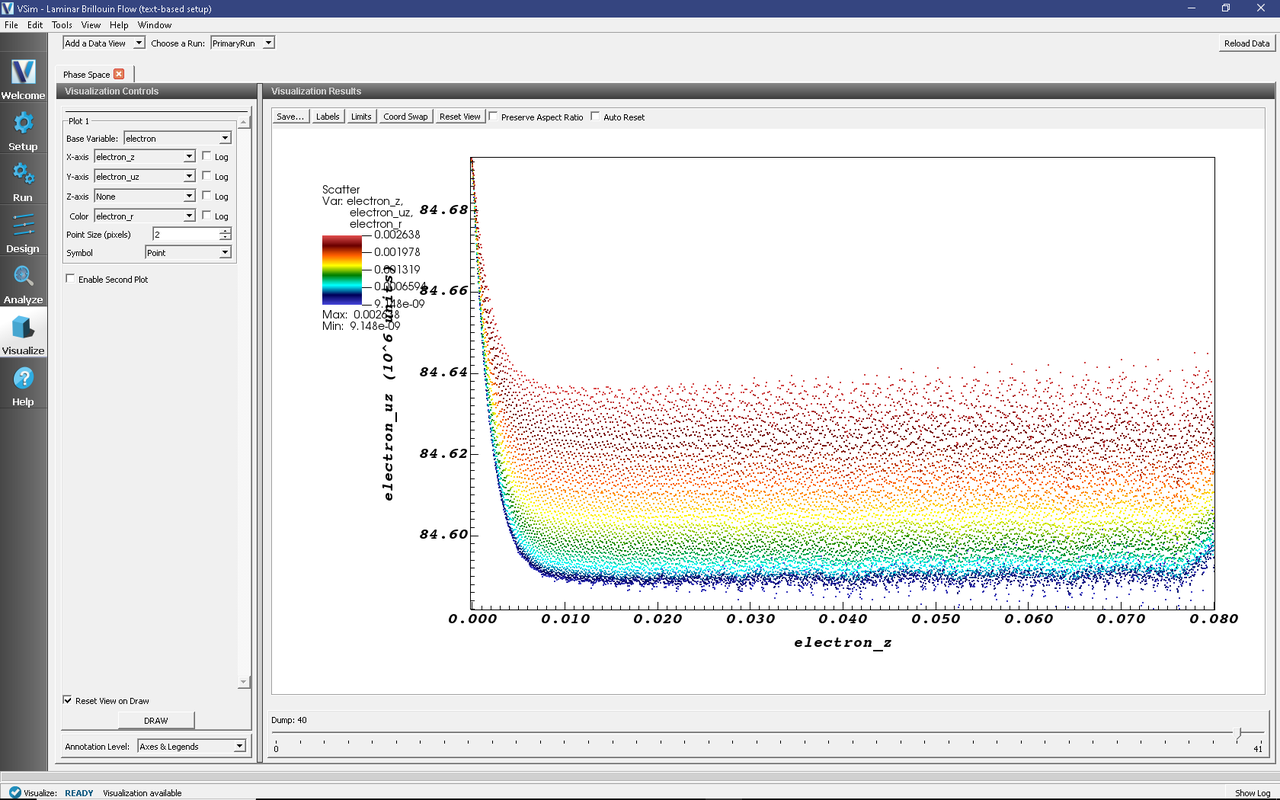Open the Annotation Level dropdown
This screenshot has height=800, width=1280.
pyautogui.click(x=192, y=747)
